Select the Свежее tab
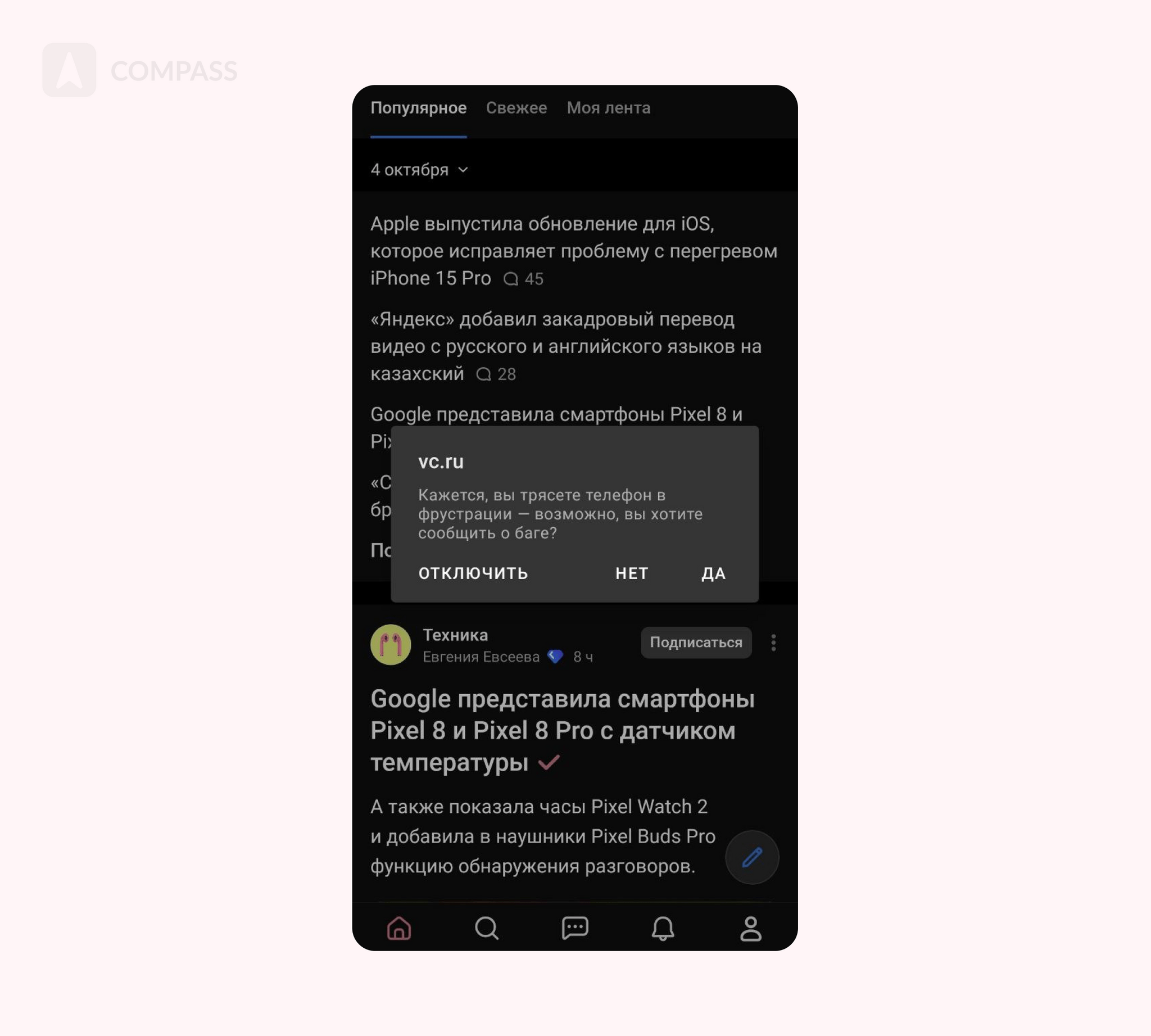This screenshot has height=1036, width=1151. click(x=517, y=108)
